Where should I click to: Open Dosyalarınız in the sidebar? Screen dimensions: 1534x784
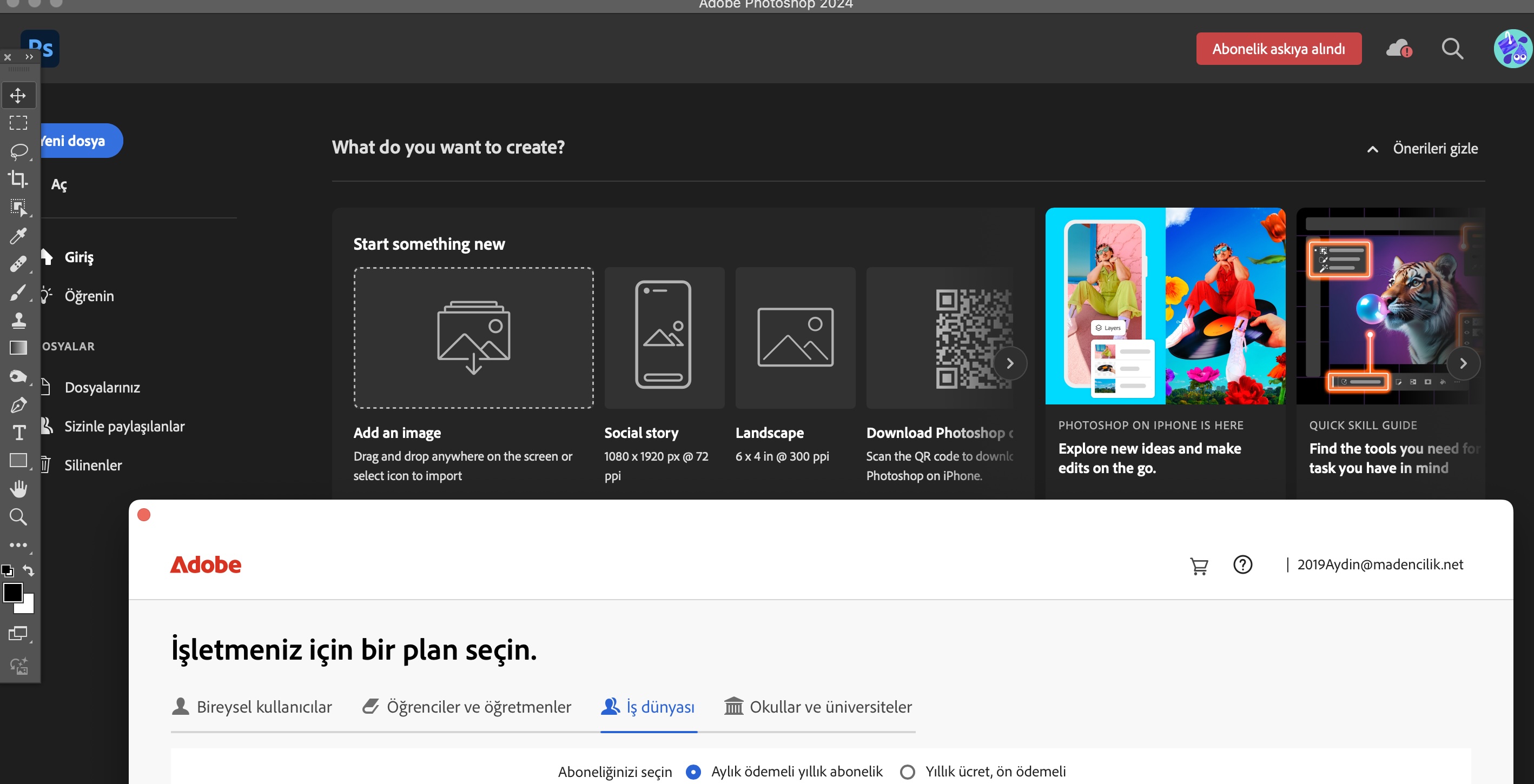click(102, 388)
